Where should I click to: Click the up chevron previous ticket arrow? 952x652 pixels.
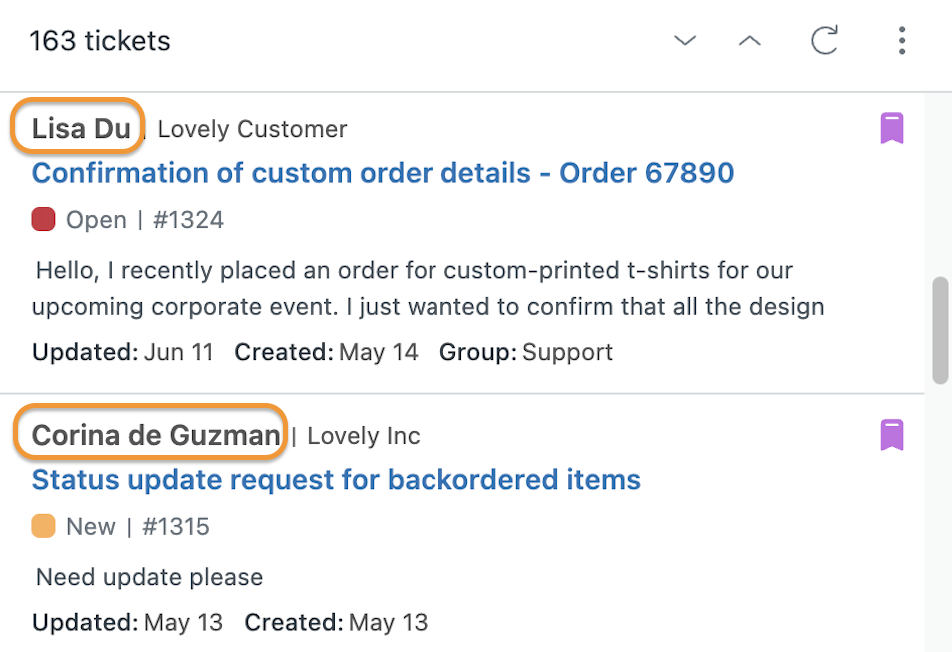(x=750, y=41)
